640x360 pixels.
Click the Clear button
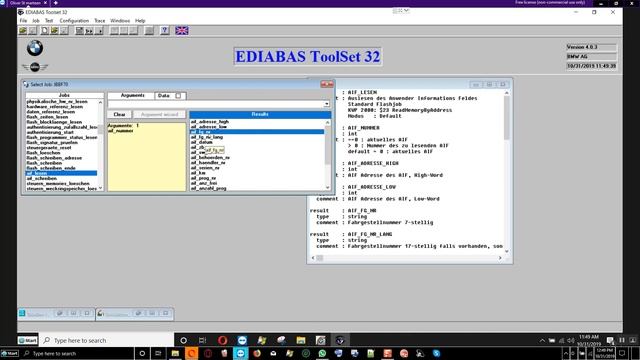coord(119,114)
